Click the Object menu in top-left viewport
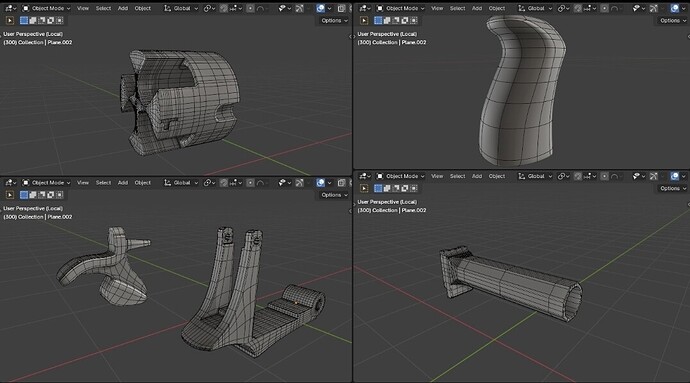 point(143,8)
